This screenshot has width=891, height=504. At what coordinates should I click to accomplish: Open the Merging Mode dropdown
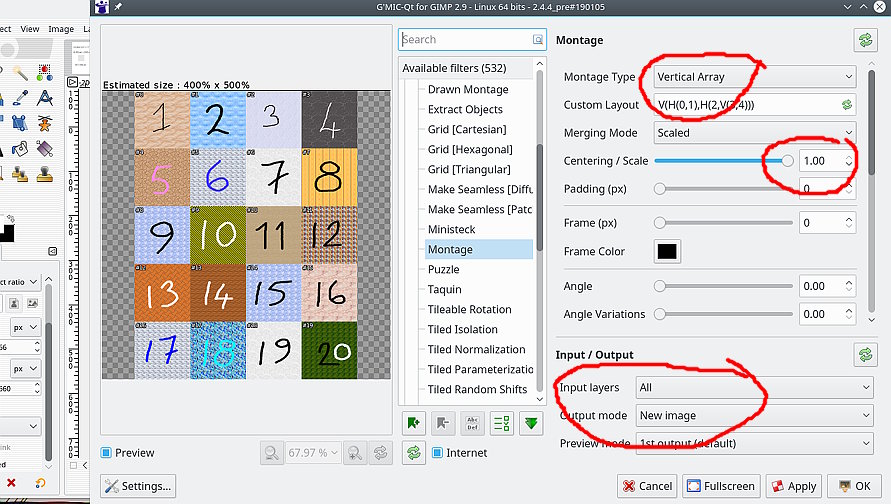click(755, 132)
